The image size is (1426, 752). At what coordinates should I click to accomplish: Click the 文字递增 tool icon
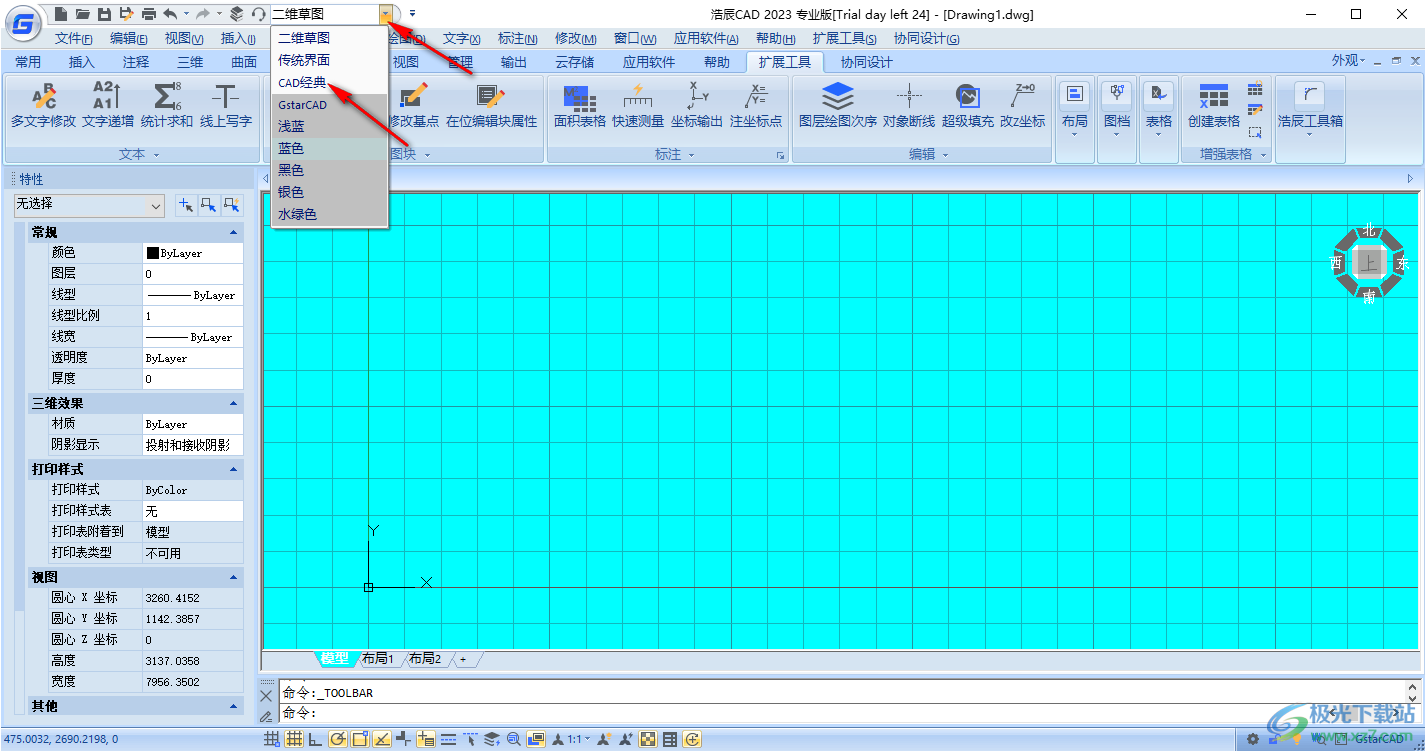point(107,96)
